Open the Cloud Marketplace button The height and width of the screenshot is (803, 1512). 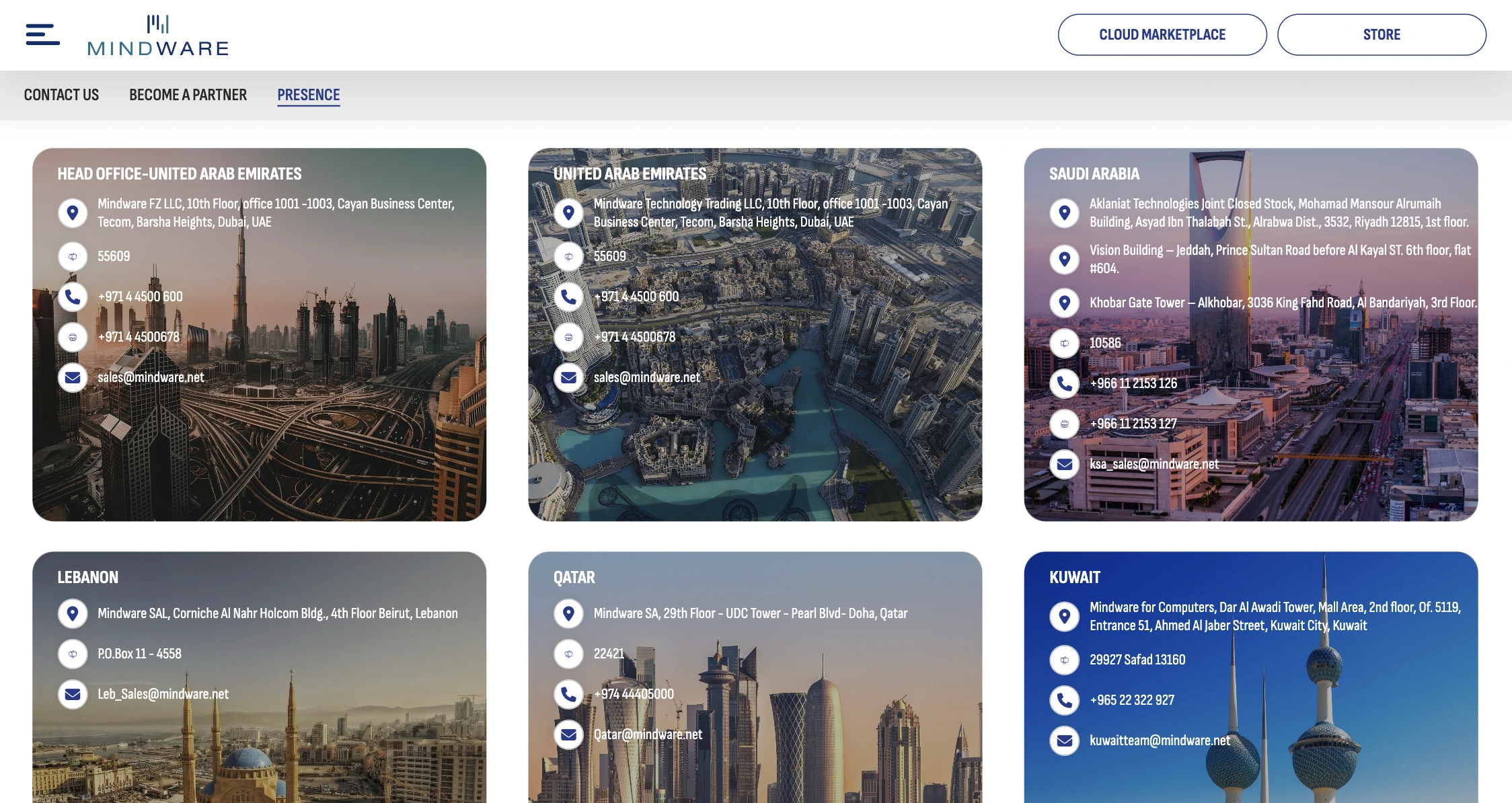coord(1162,34)
